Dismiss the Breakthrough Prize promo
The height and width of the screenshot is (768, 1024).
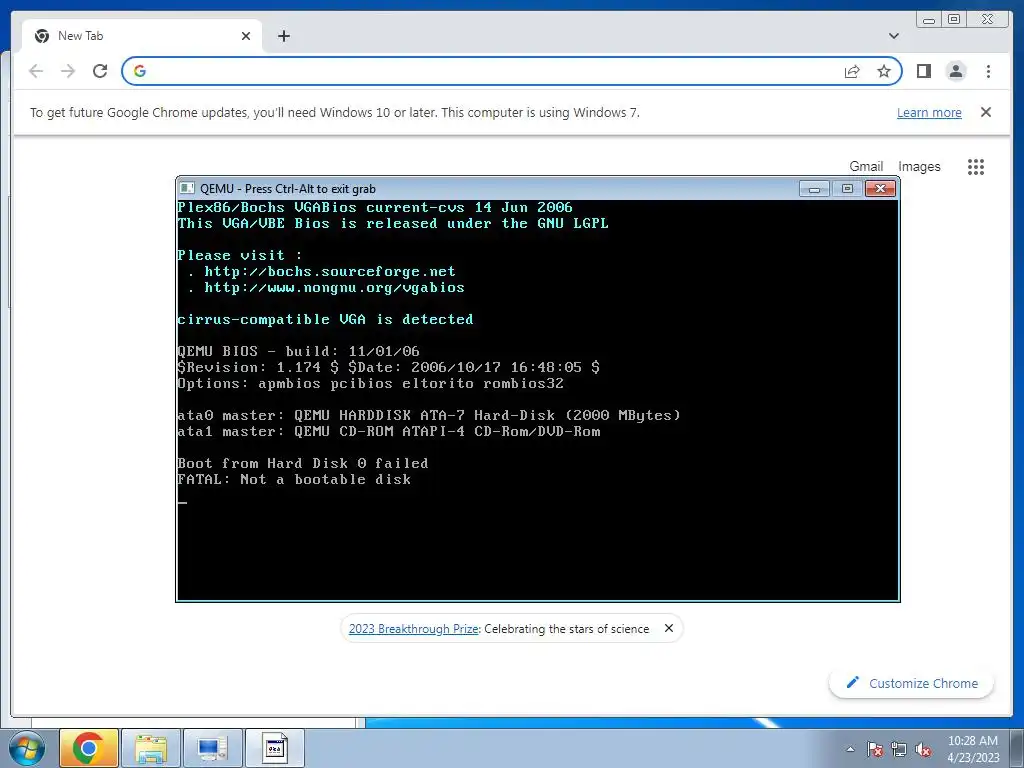point(669,628)
